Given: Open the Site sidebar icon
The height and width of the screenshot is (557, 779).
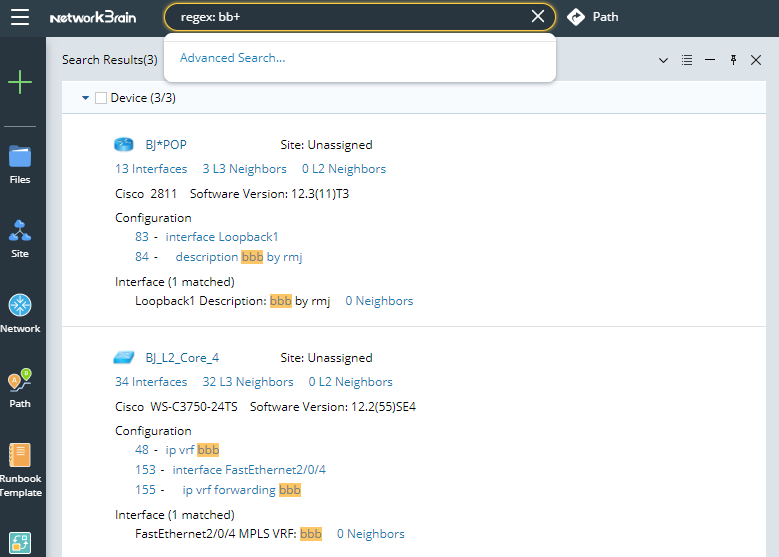Looking at the screenshot, I should coord(20,239).
